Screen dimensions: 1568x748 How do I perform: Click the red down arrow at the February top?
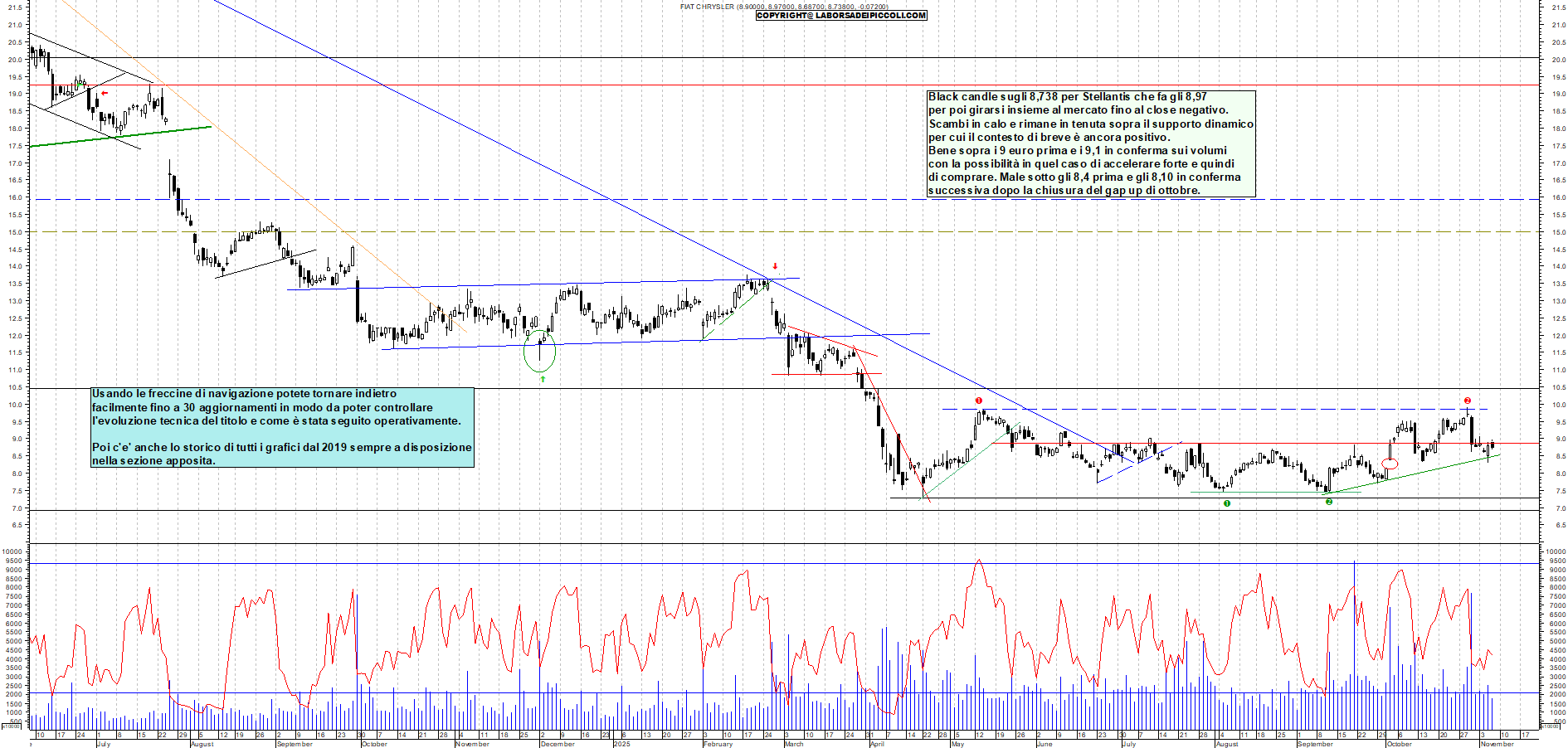point(774,267)
